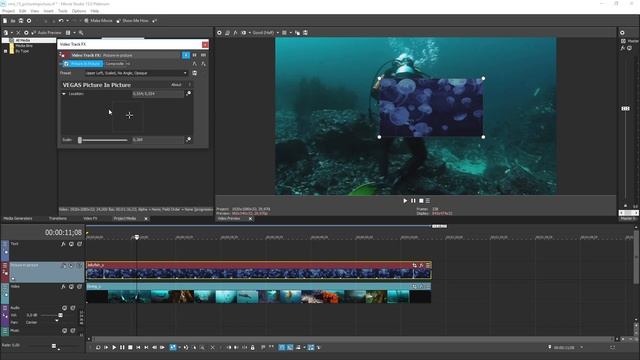Screen dimensions: 640x360
Task: Click the Open project folder icon
Action: [13, 20]
